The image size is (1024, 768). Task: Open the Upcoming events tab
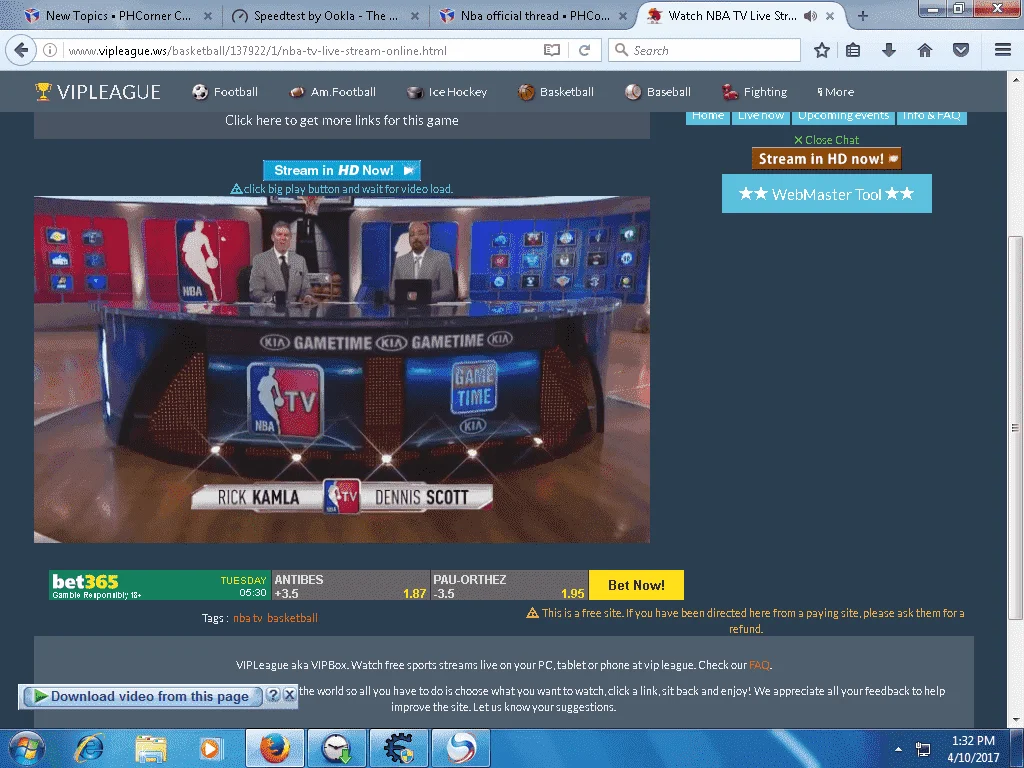(843, 117)
